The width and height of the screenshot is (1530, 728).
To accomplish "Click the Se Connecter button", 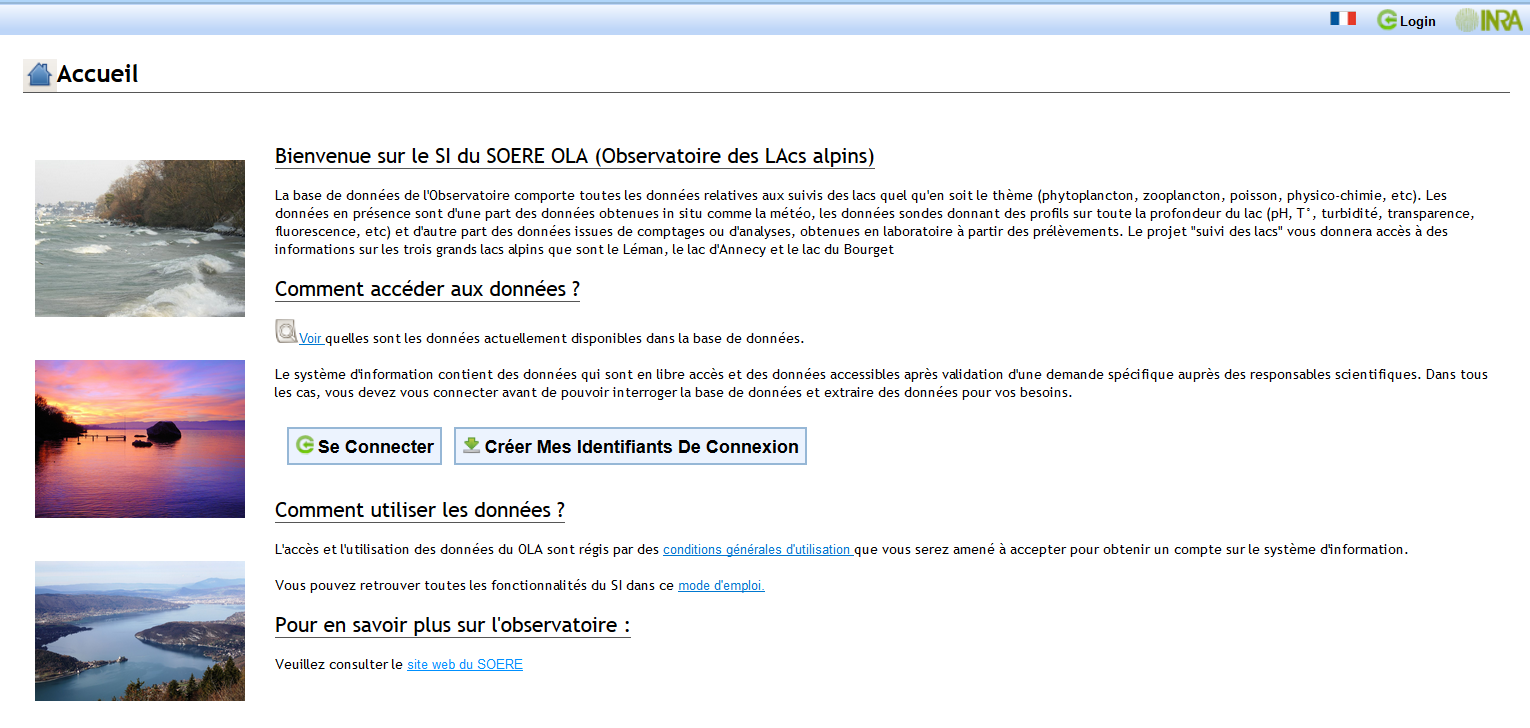I will click(364, 446).
